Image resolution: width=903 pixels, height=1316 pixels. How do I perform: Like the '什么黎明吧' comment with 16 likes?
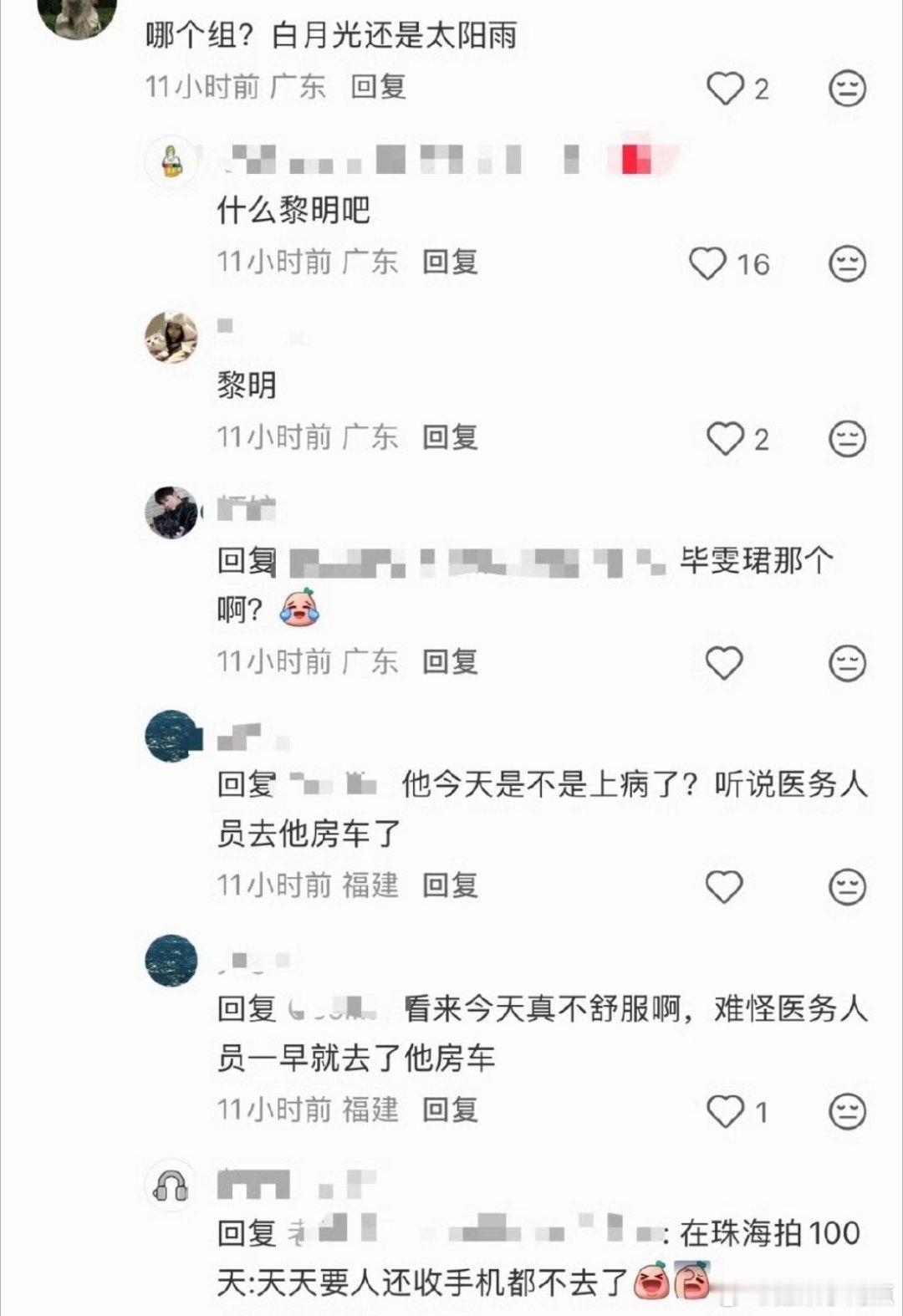coord(707,264)
